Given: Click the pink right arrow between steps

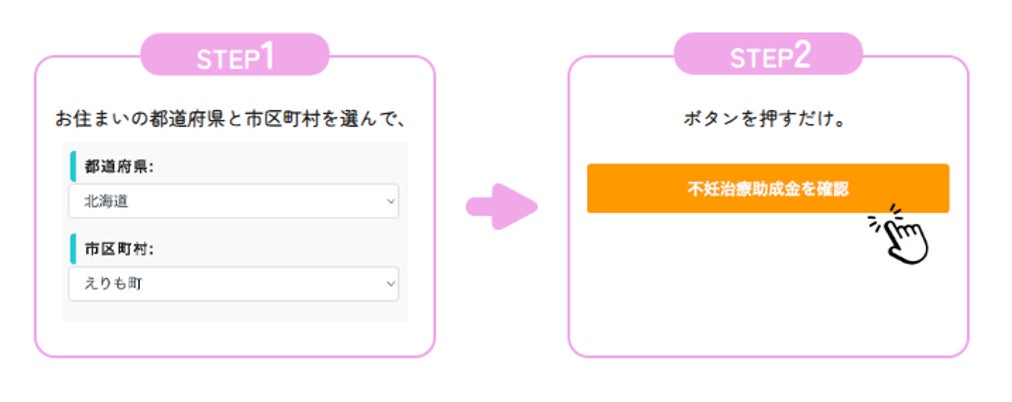Looking at the screenshot, I should (x=501, y=206).
